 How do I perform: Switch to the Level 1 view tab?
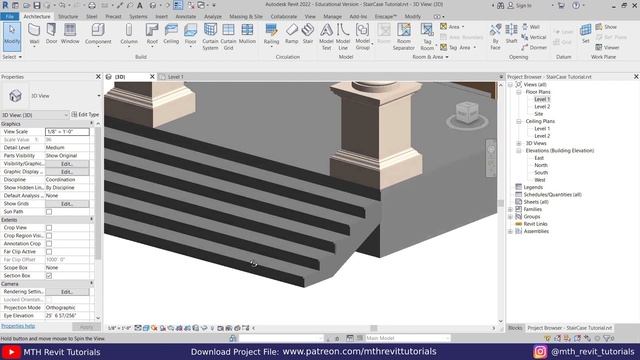click(176, 77)
